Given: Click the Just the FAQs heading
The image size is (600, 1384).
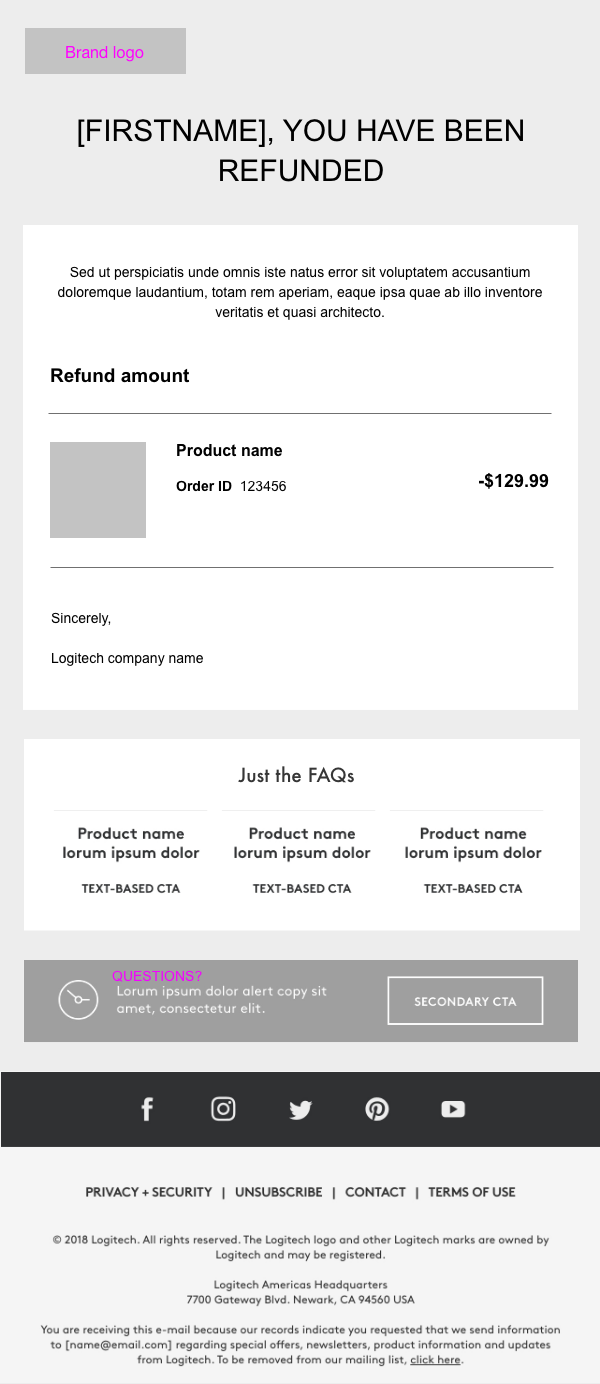Looking at the screenshot, I should (x=296, y=775).
